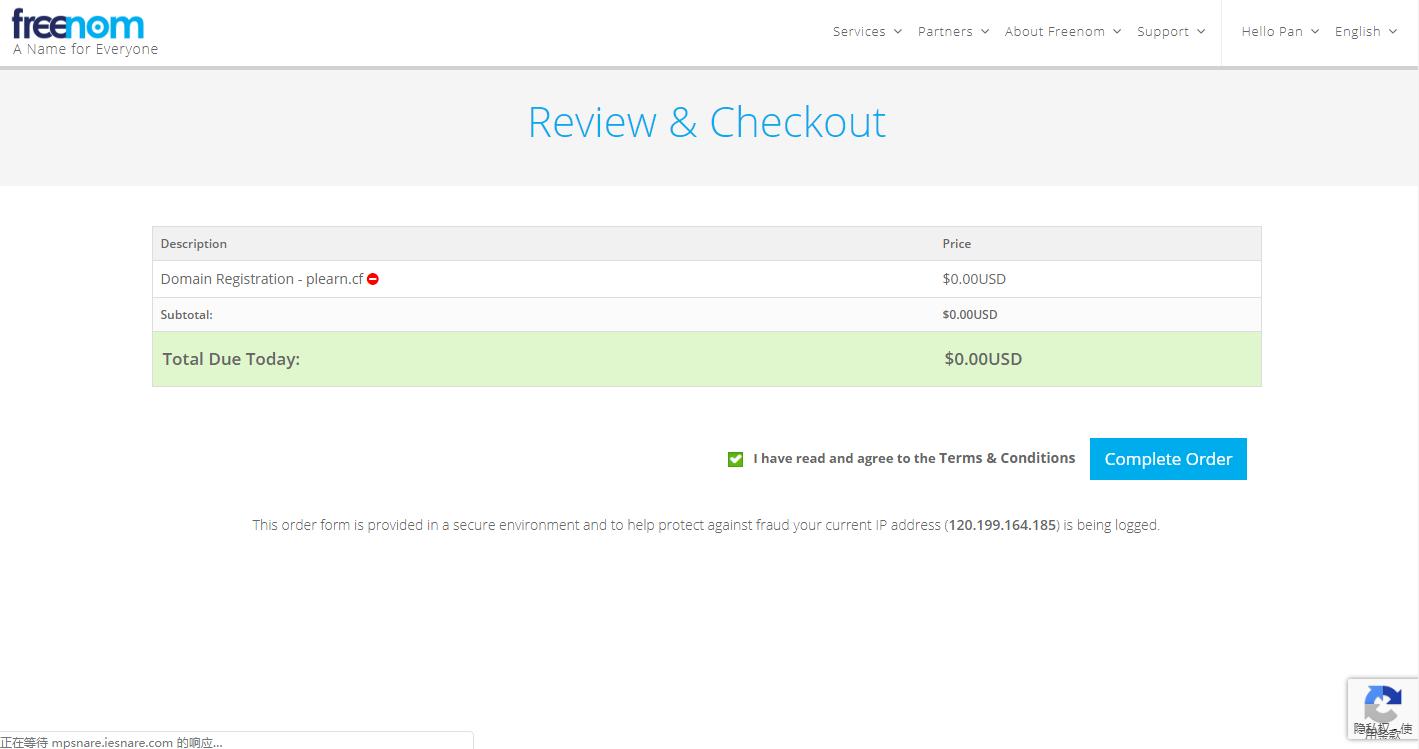Image resolution: width=1419 pixels, height=749 pixels.
Task: Click the browser status bar loading message
Action: [x=111, y=742]
